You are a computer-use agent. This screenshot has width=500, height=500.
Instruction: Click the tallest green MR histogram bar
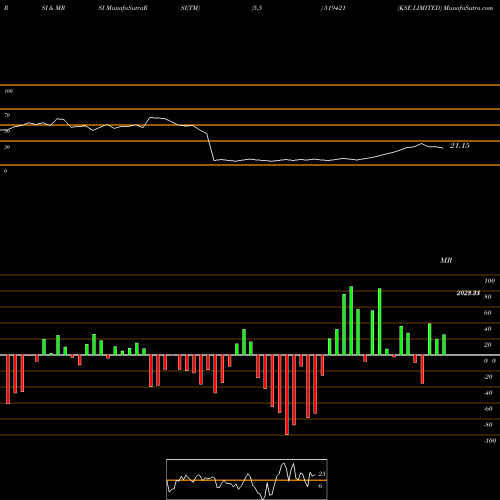[x=351, y=321]
